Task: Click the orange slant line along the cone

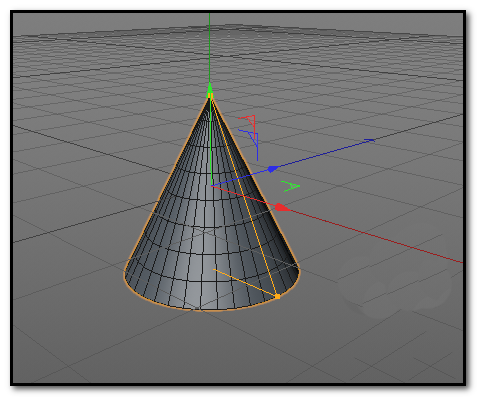Action: [243, 197]
